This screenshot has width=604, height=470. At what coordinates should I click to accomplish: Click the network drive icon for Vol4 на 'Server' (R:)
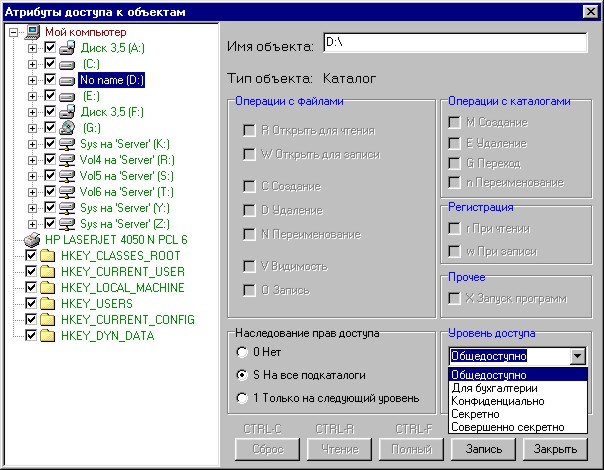[67, 160]
